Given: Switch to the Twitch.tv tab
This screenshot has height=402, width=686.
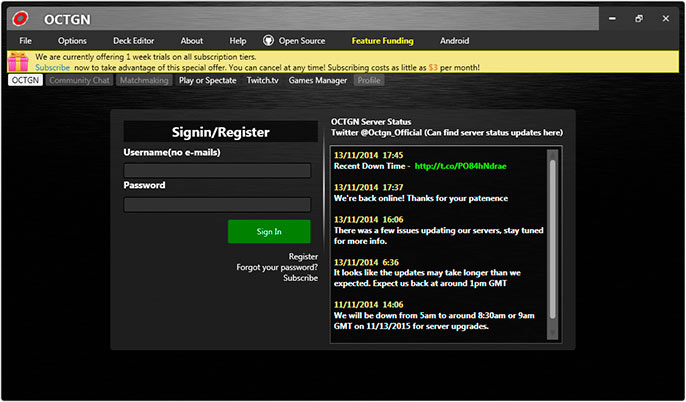Looking at the screenshot, I should point(262,80).
